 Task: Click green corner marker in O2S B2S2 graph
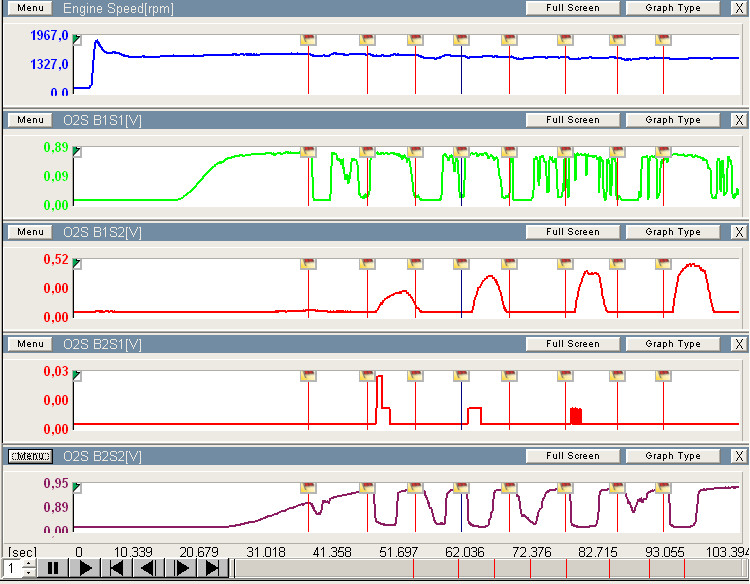[x=77, y=488]
